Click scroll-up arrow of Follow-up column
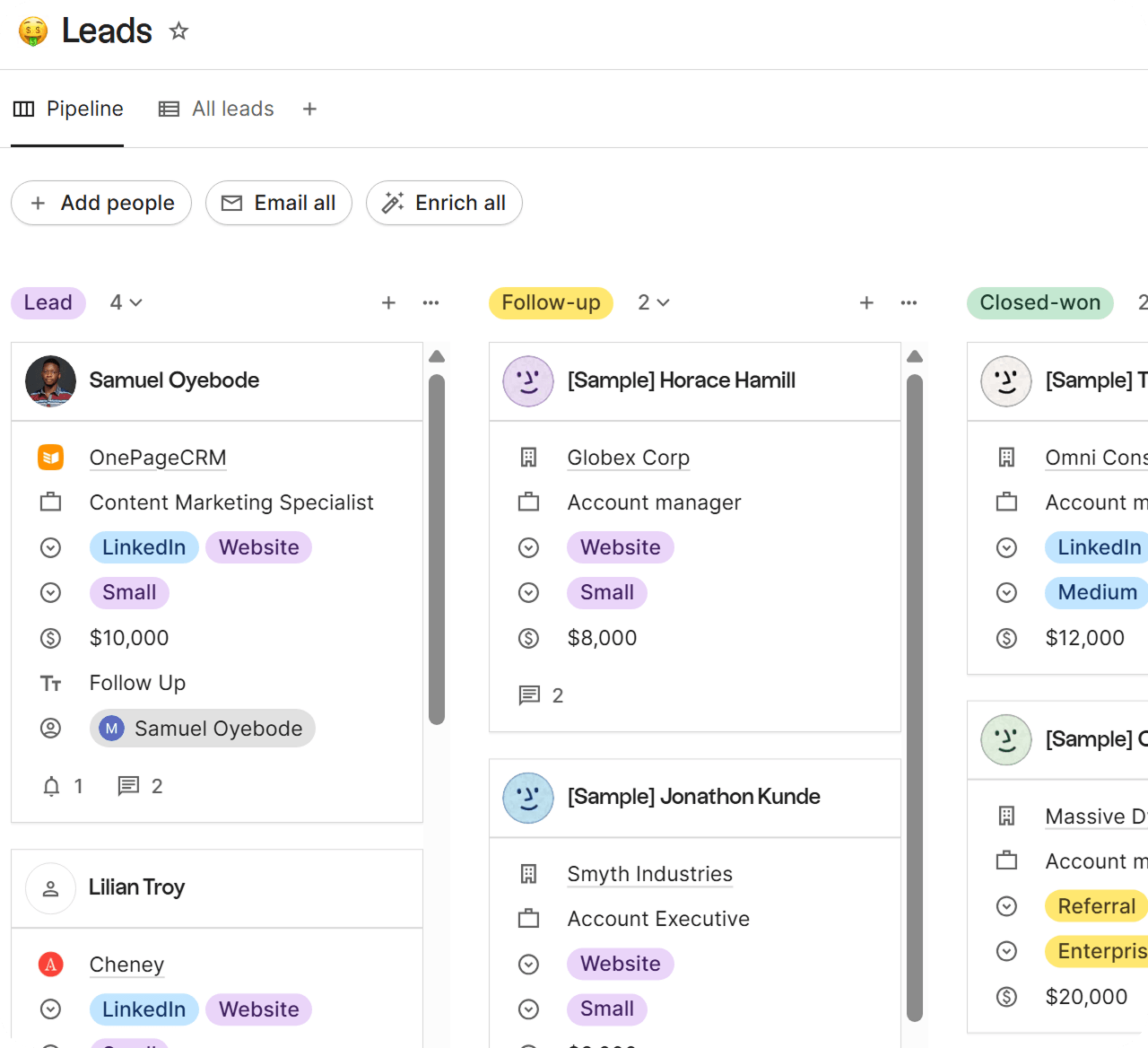Viewport: 1148px width, 1048px height. pyautogui.click(x=915, y=356)
